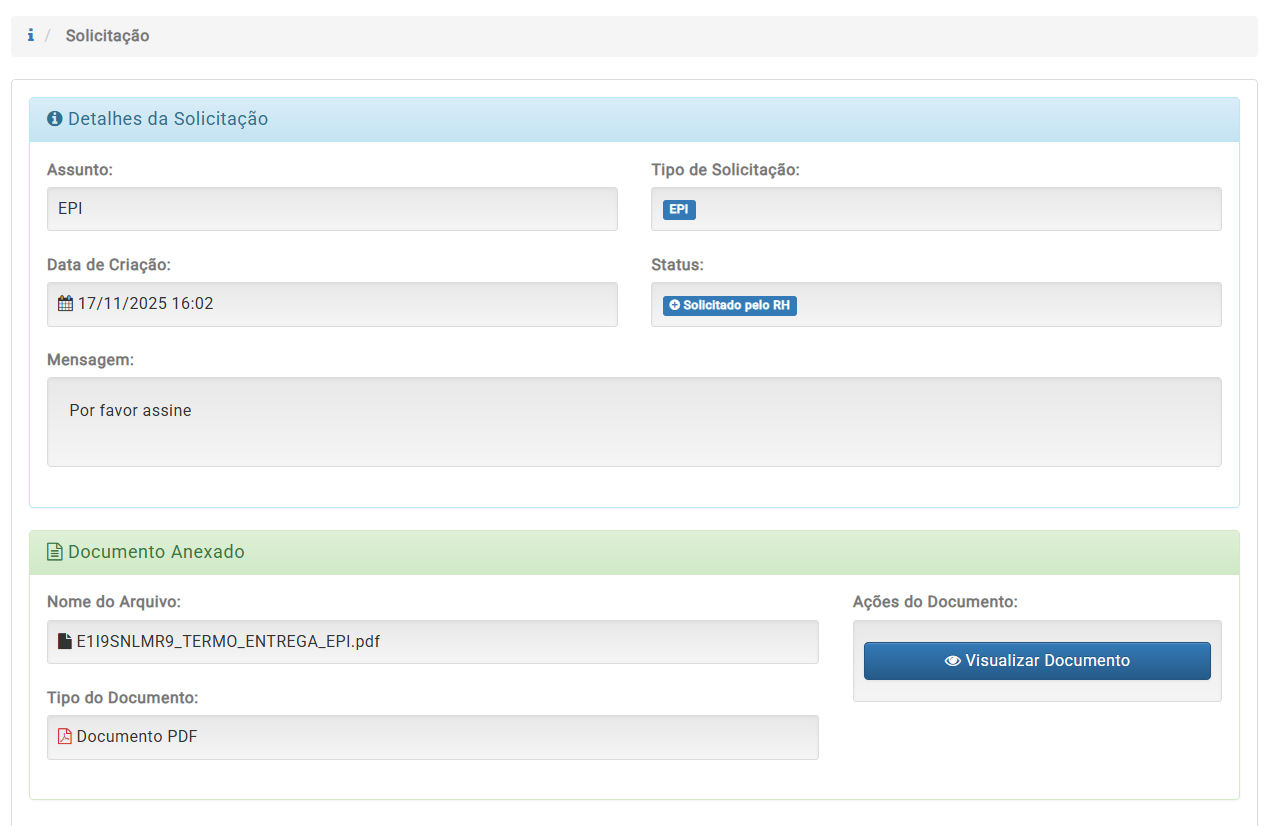Viewport: 1271px width, 826px height.
Task: Click the eye icon on Visualizar Documento
Action: coord(952,661)
